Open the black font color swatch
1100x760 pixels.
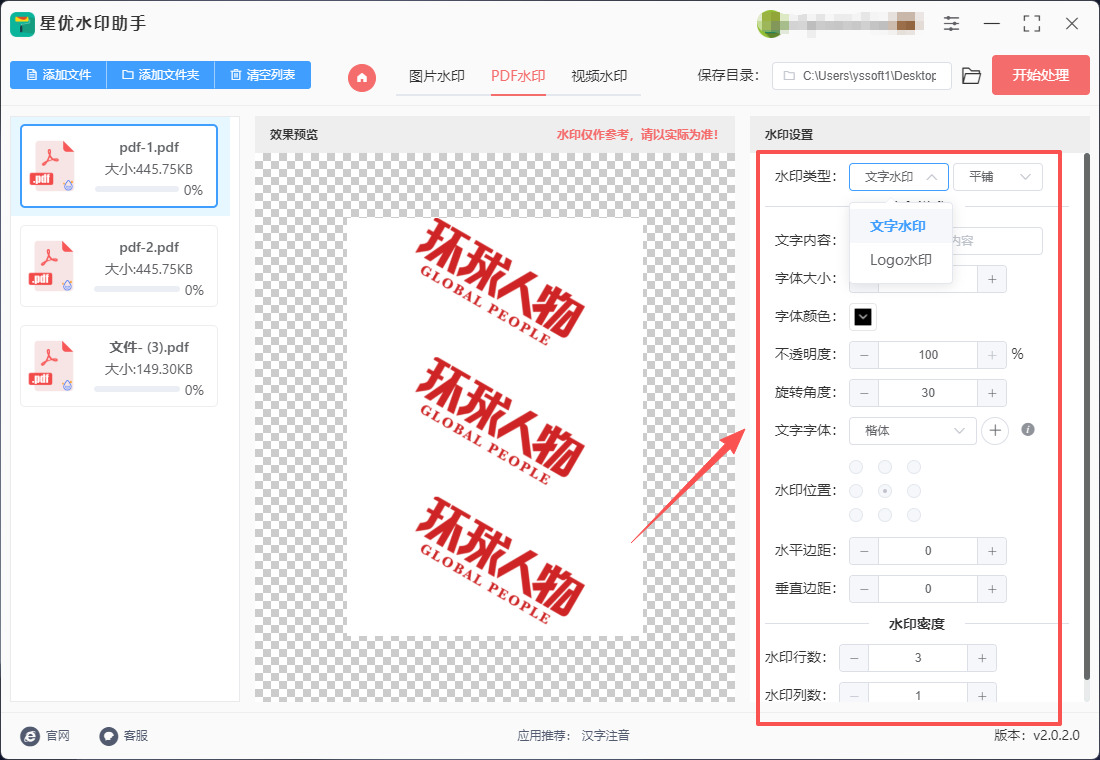(x=863, y=316)
